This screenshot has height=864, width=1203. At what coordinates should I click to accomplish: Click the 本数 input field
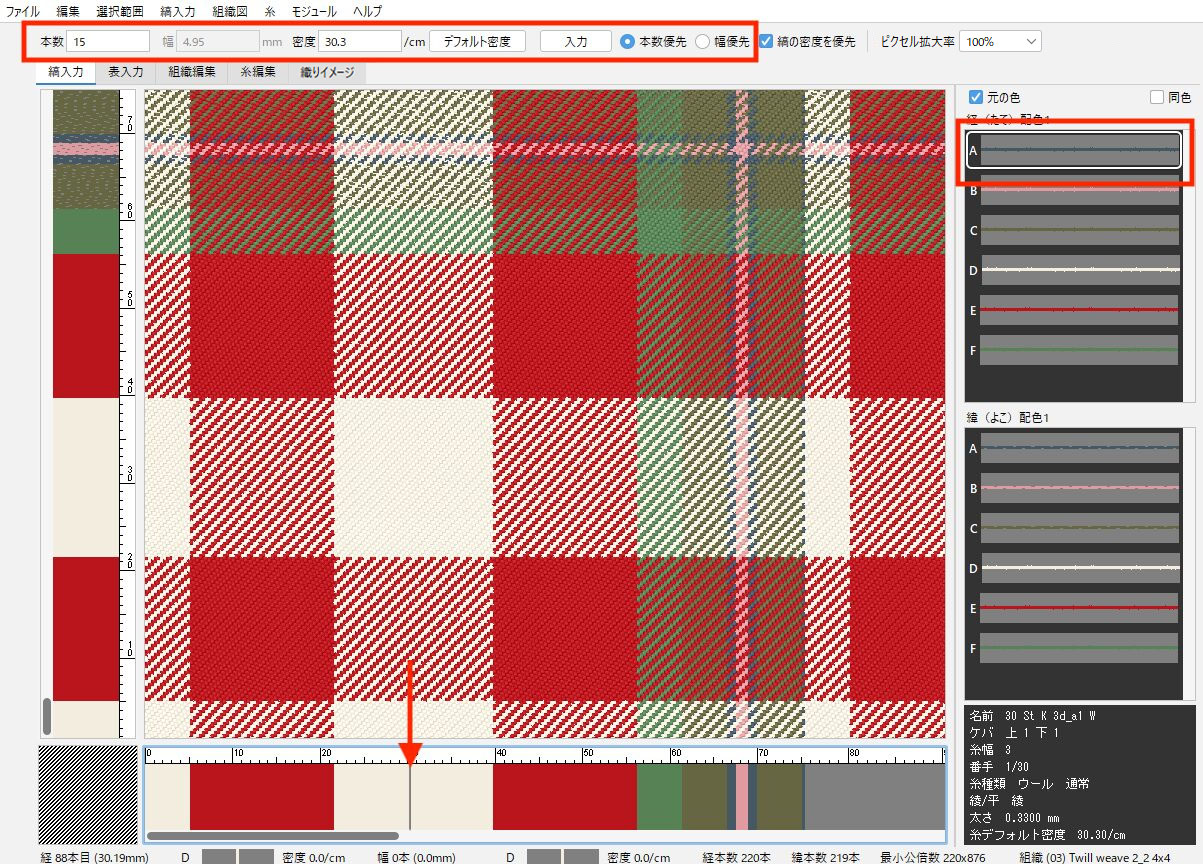click(x=109, y=42)
